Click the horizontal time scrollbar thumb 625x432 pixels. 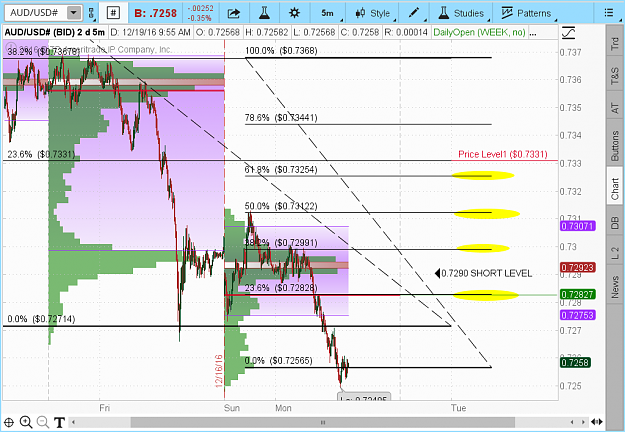click(322, 422)
